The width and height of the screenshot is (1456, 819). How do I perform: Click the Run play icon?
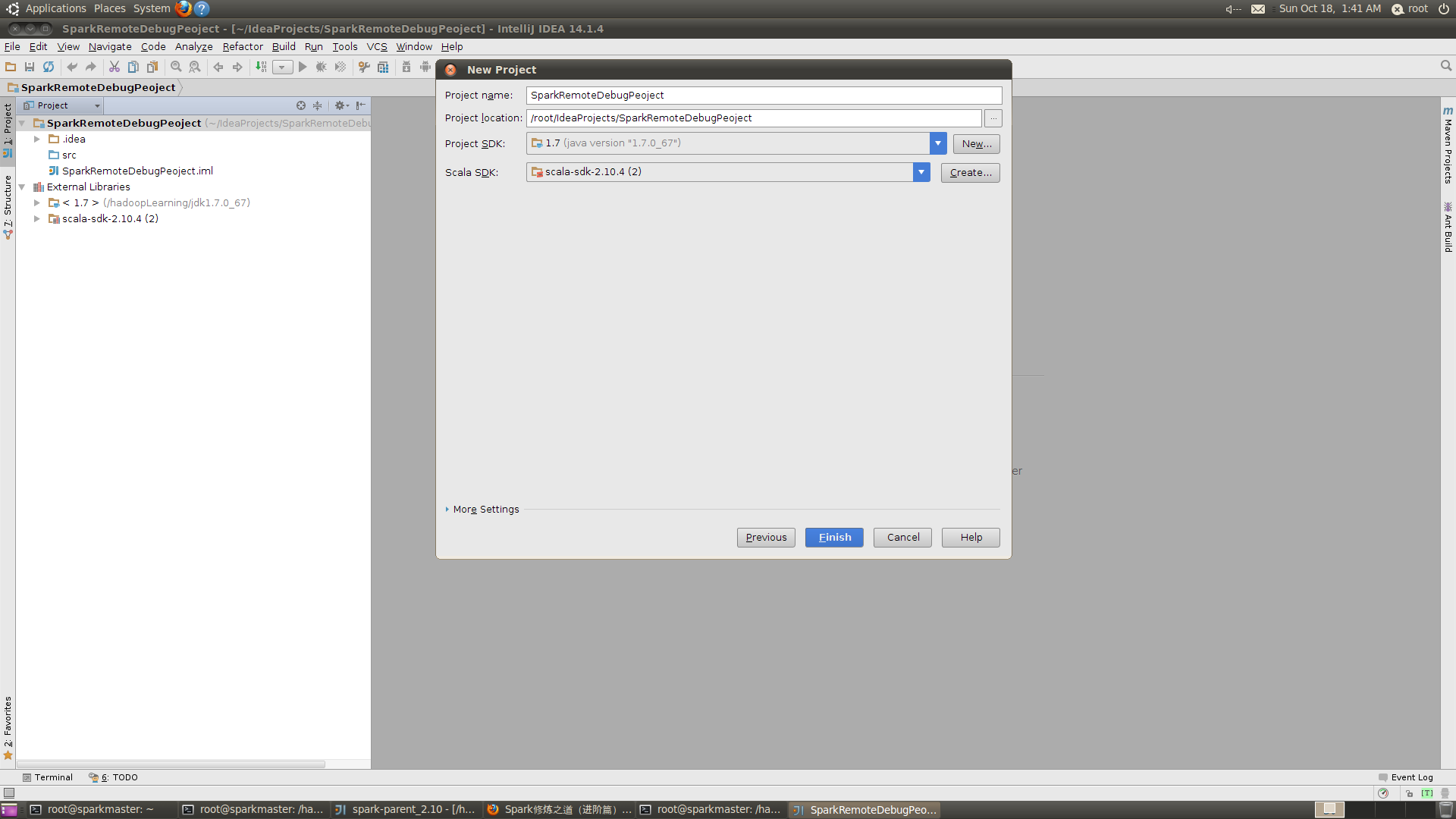point(303,67)
